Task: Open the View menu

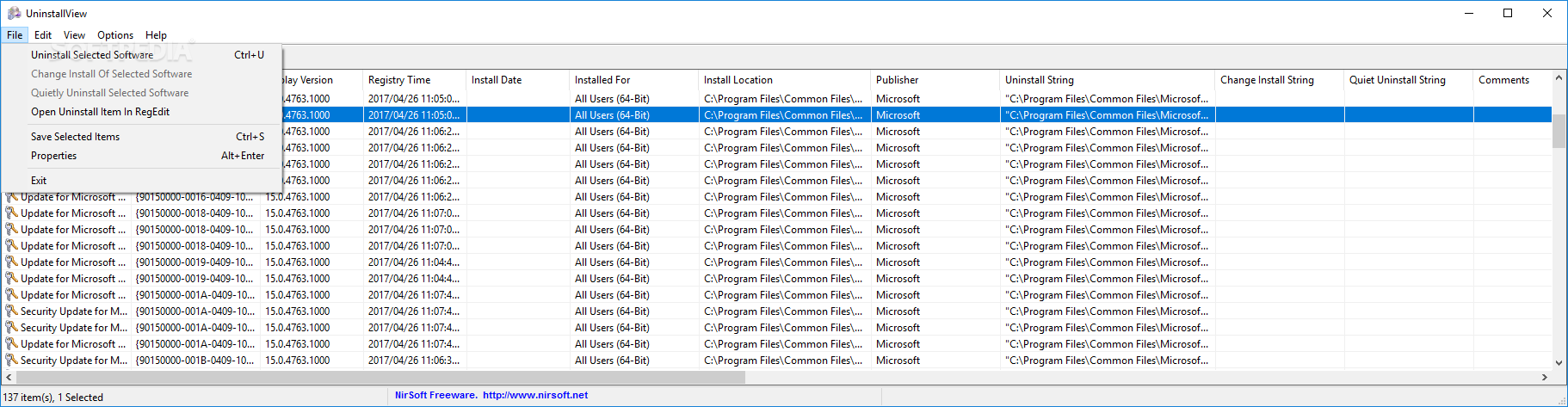Action: pos(74,35)
